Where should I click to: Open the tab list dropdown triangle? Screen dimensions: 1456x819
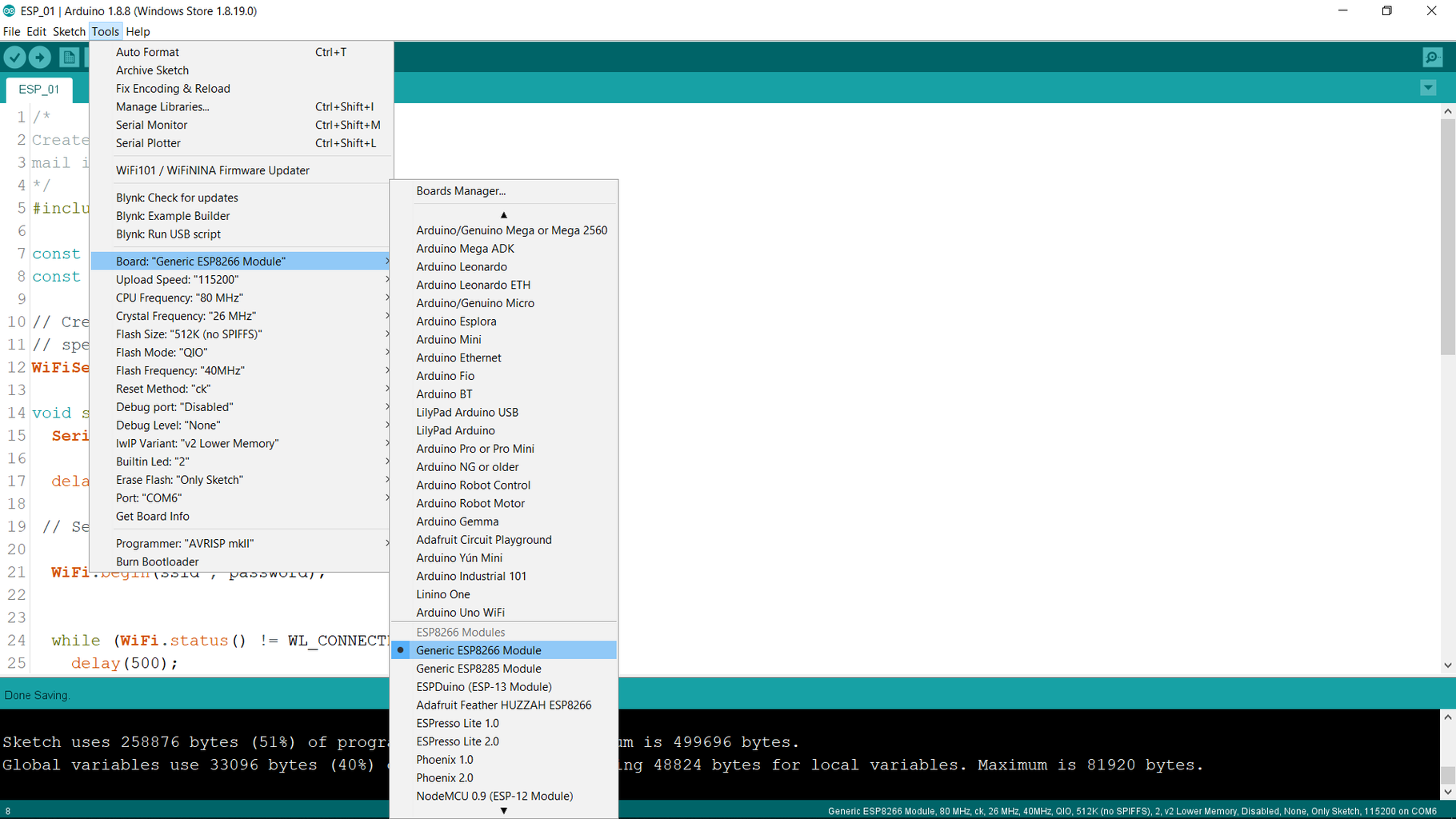pos(1427,88)
